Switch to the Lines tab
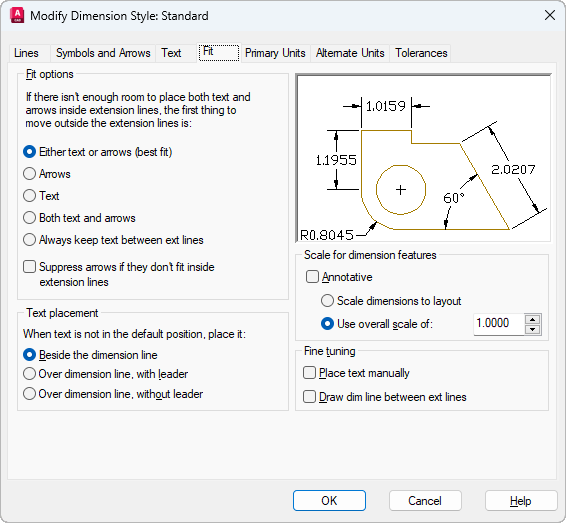This screenshot has width=566, height=523. [x=26, y=53]
